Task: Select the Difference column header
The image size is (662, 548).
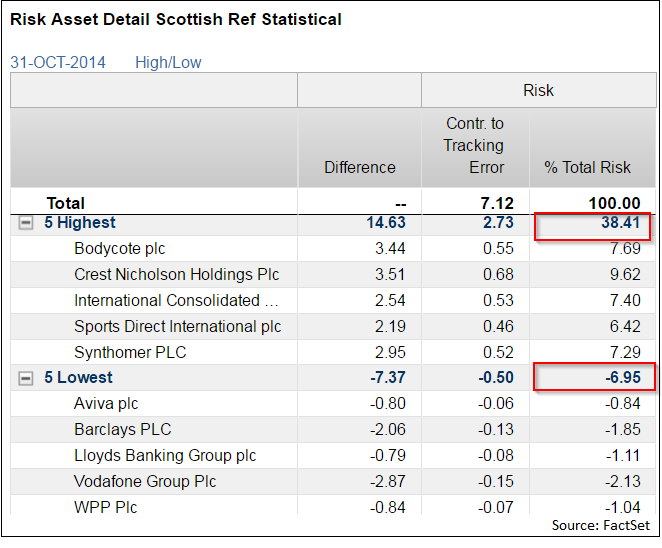Action: (x=359, y=167)
